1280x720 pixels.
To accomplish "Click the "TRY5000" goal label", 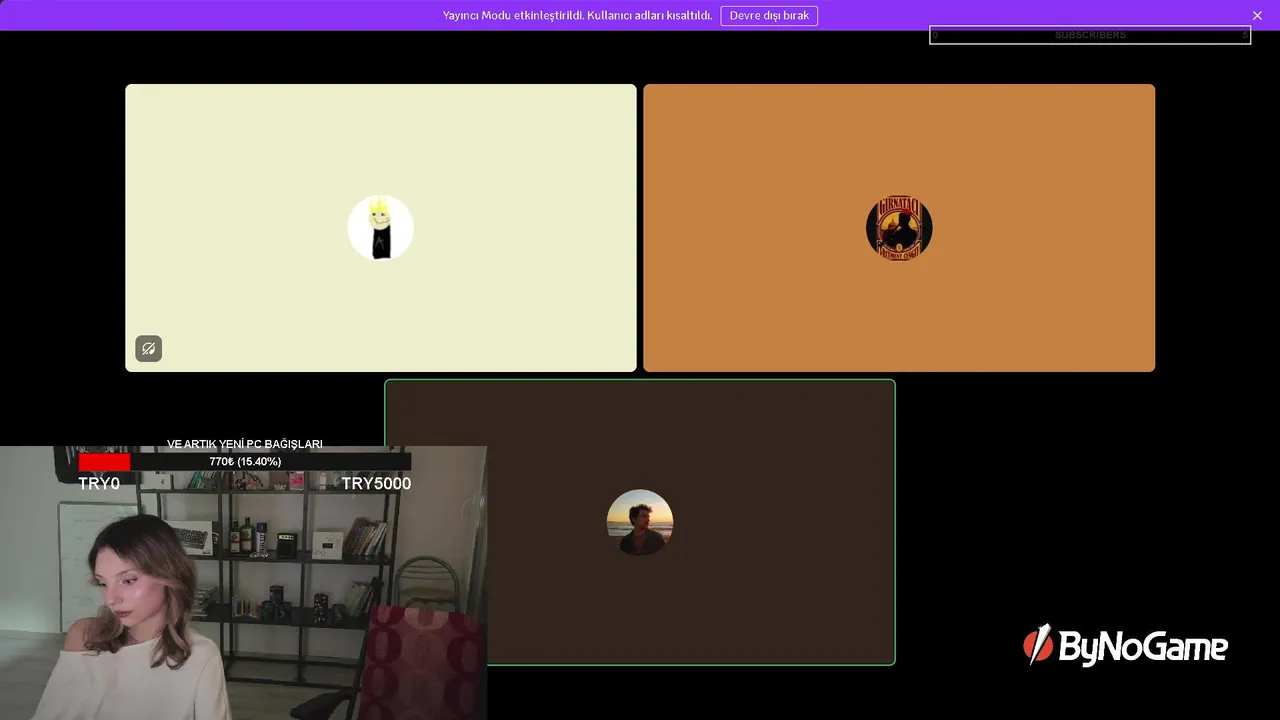I will coord(376,484).
